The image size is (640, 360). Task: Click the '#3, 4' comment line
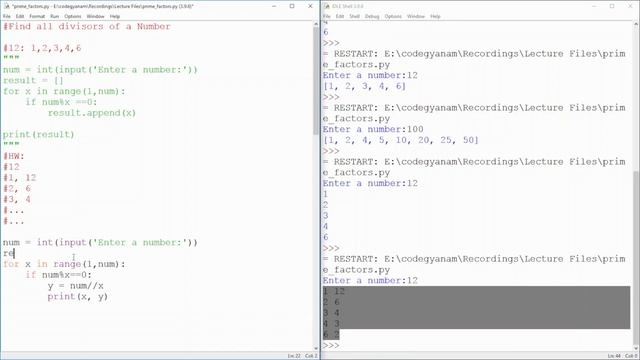click(x=17, y=200)
